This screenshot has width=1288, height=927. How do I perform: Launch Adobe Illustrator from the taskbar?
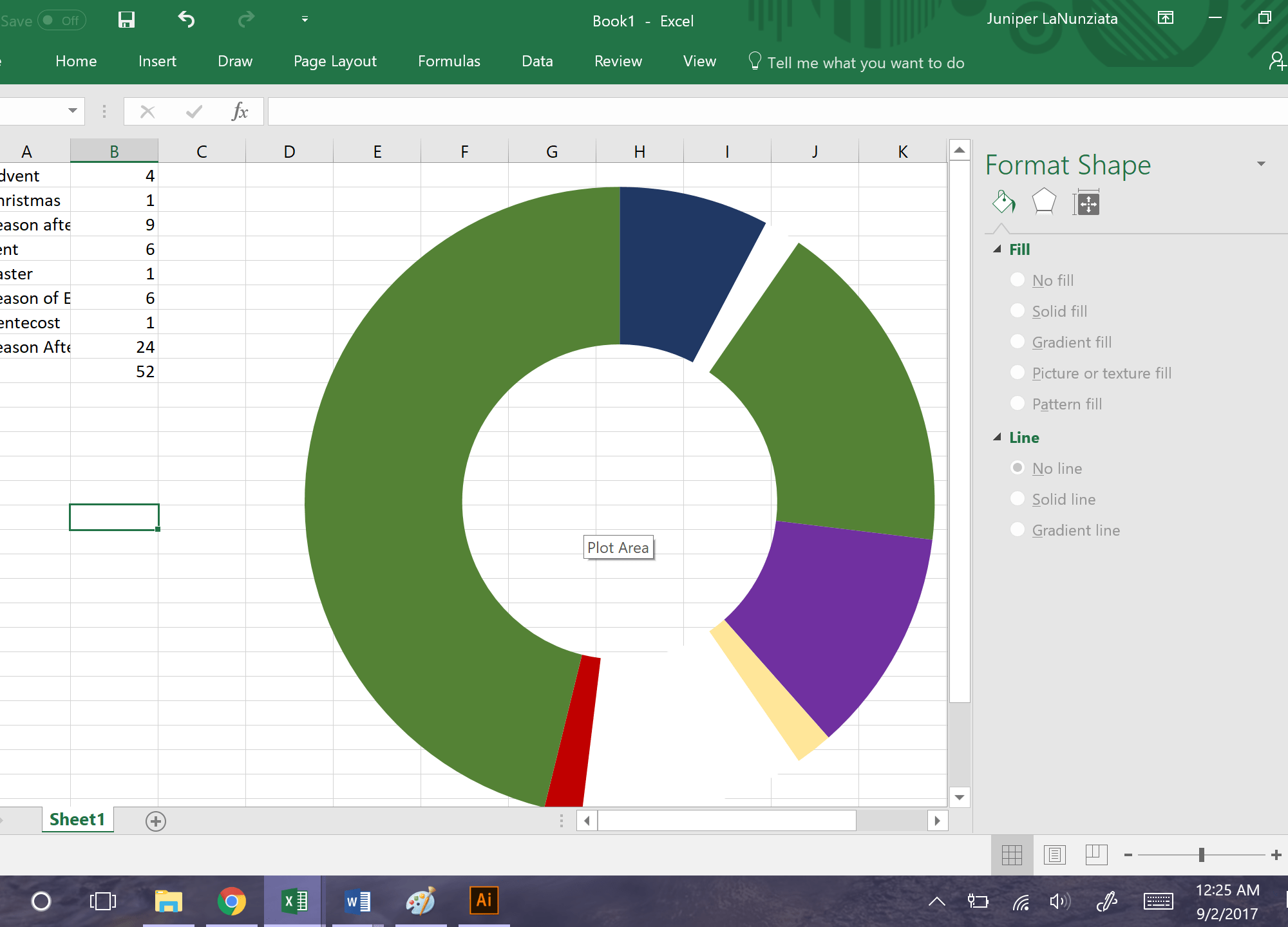tap(484, 901)
